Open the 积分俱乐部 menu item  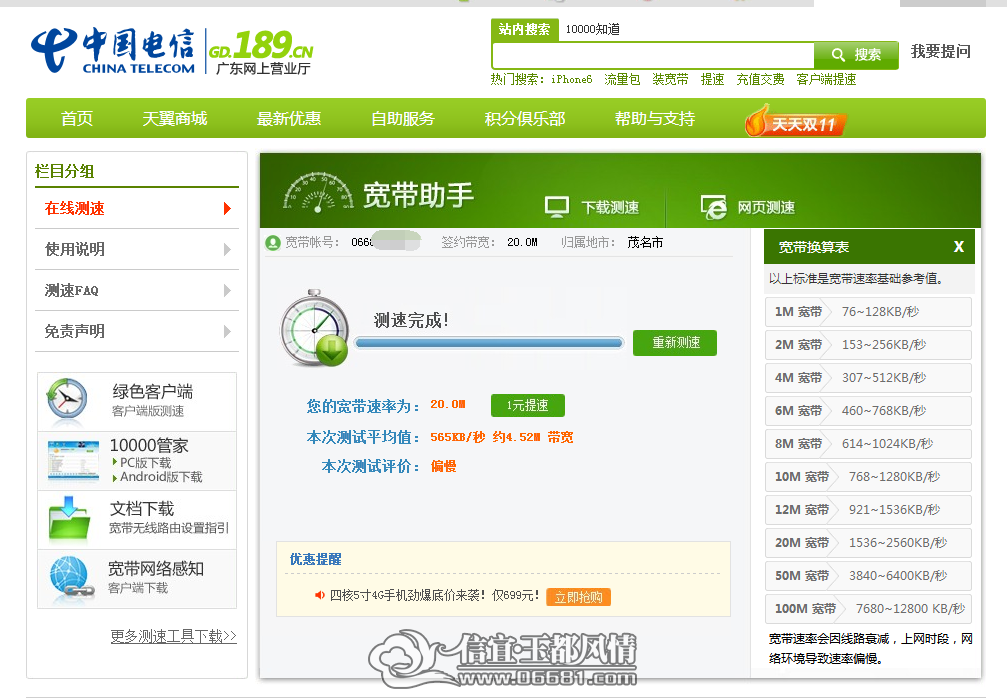tap(525, 118)
